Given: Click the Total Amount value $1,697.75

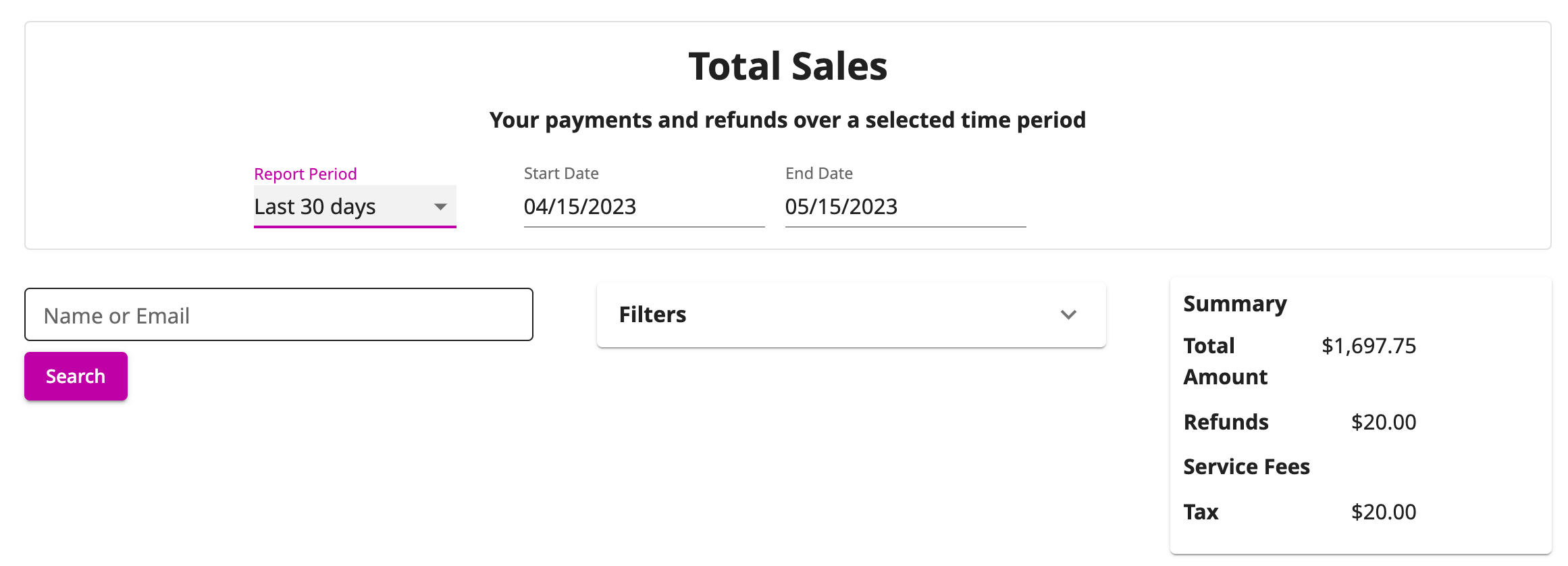Looking at the screenshot, I should click(1369, 346).
